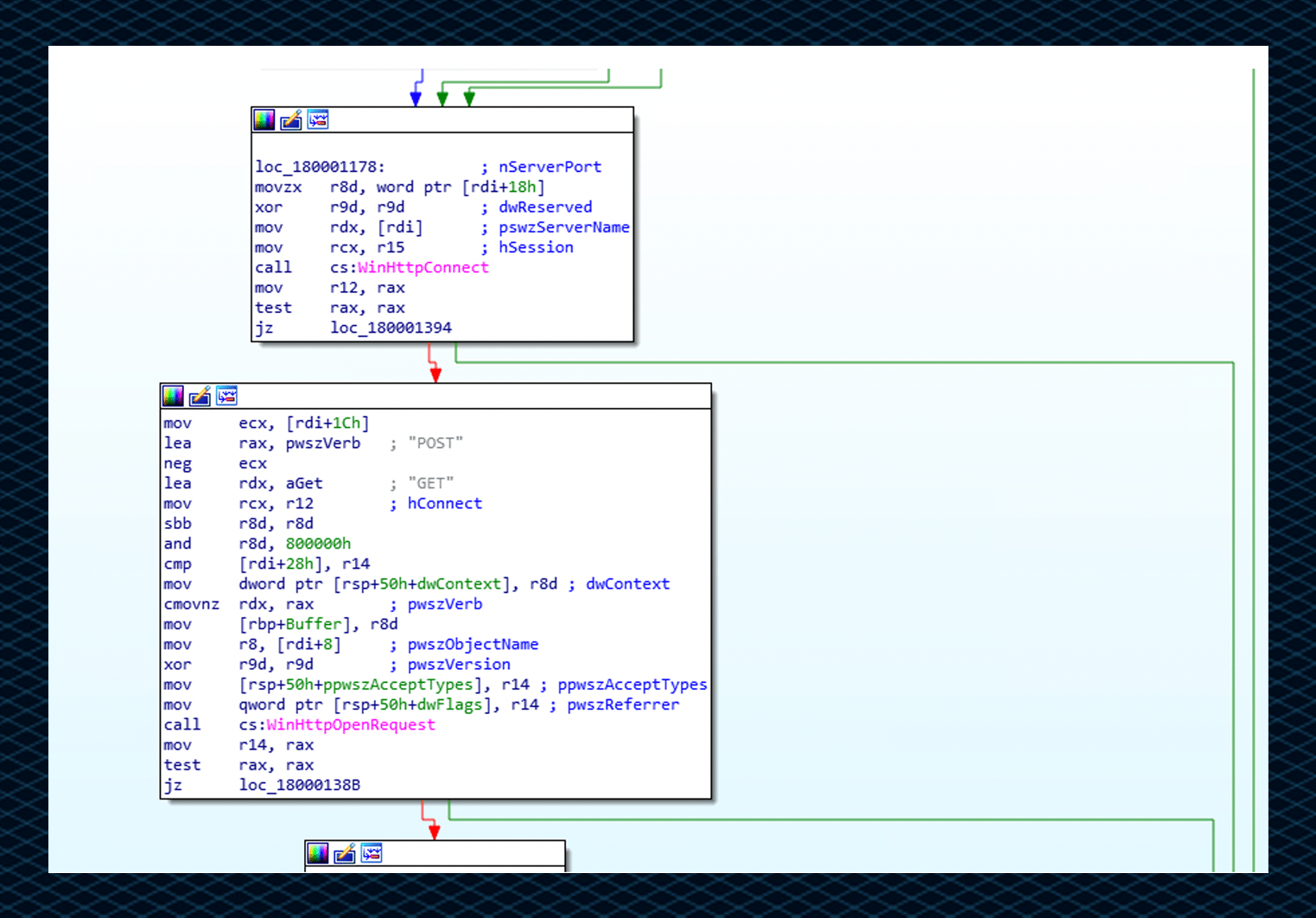Select the mov rcx, r12 instruction
The height and width of the screenshot is (918, 1316).
(238, 503)
